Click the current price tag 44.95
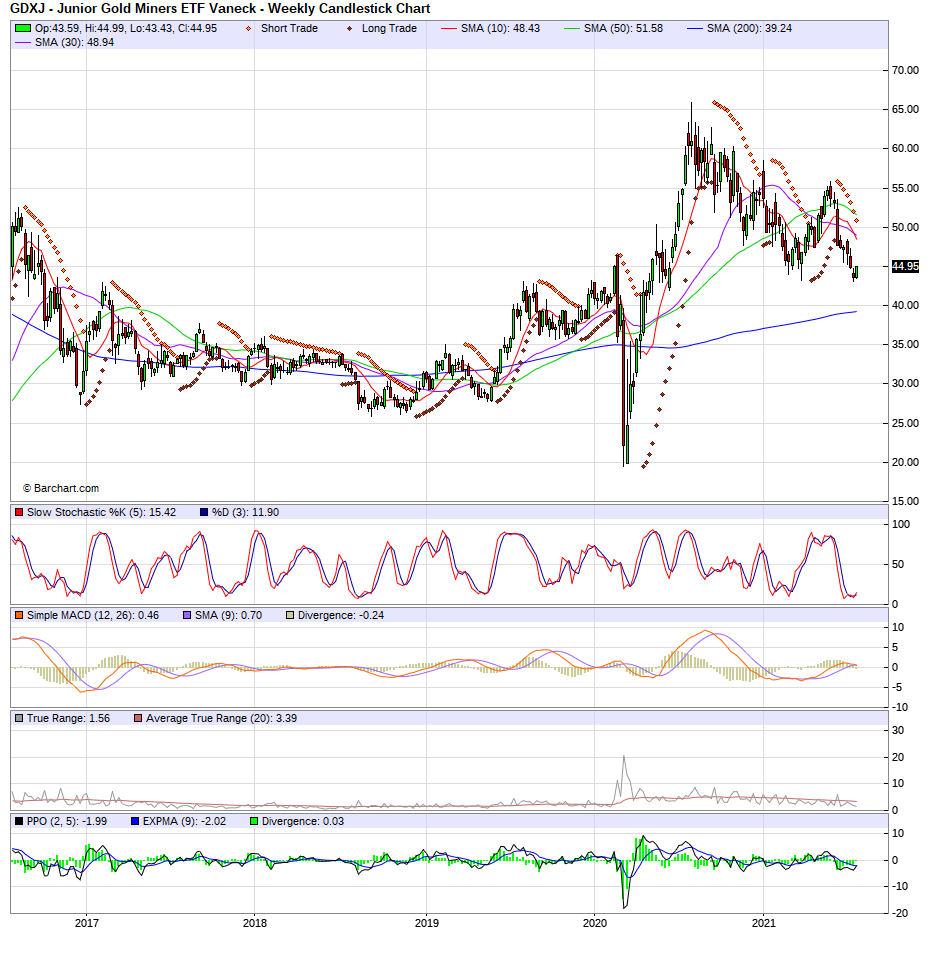Screen dimensions: 930x954 point(905,266)
